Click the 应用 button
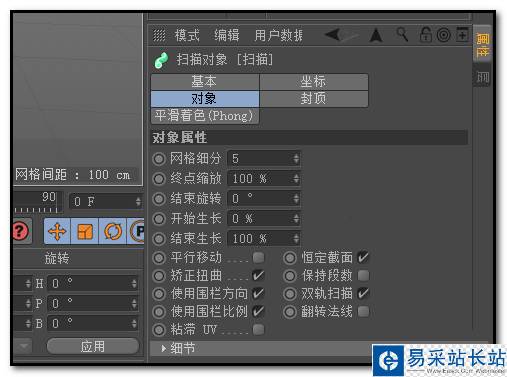The image size is (507, 377). click(x=93, y=346)
